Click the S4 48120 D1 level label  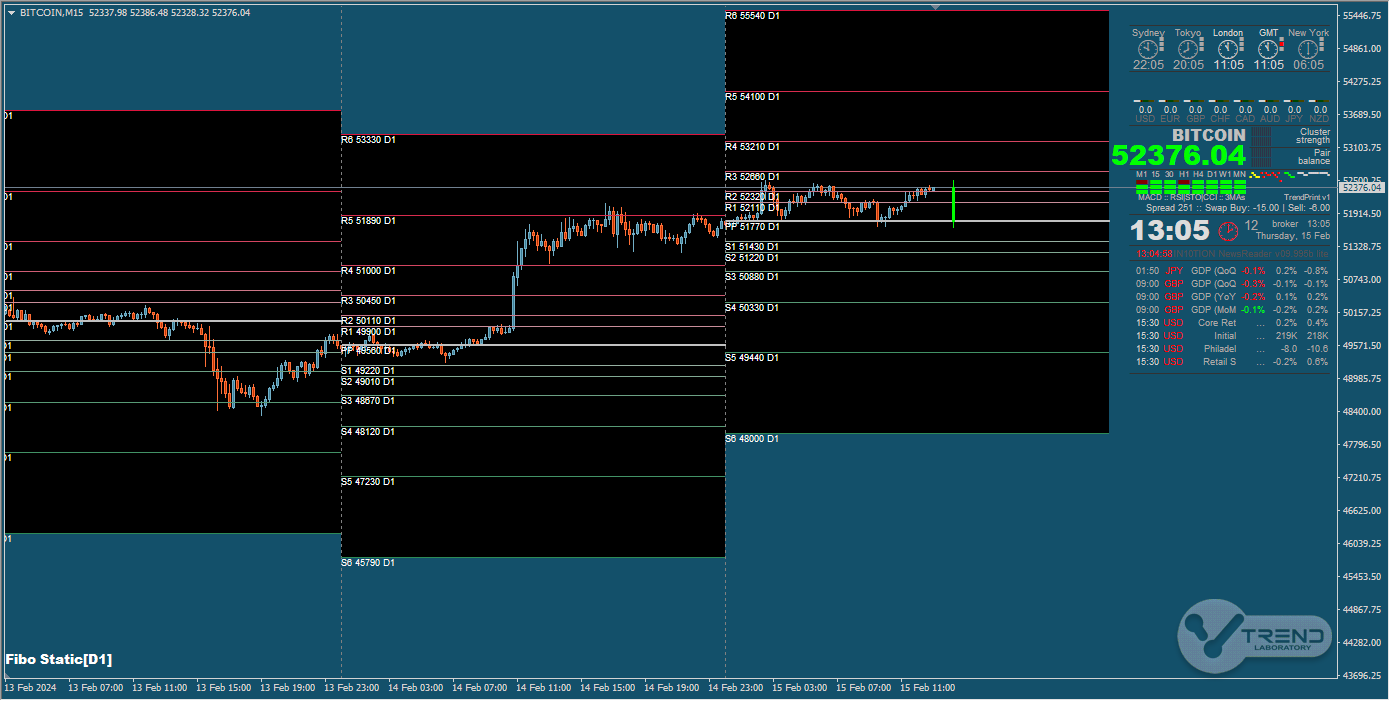pyautogui.click(x=369, y=432)
